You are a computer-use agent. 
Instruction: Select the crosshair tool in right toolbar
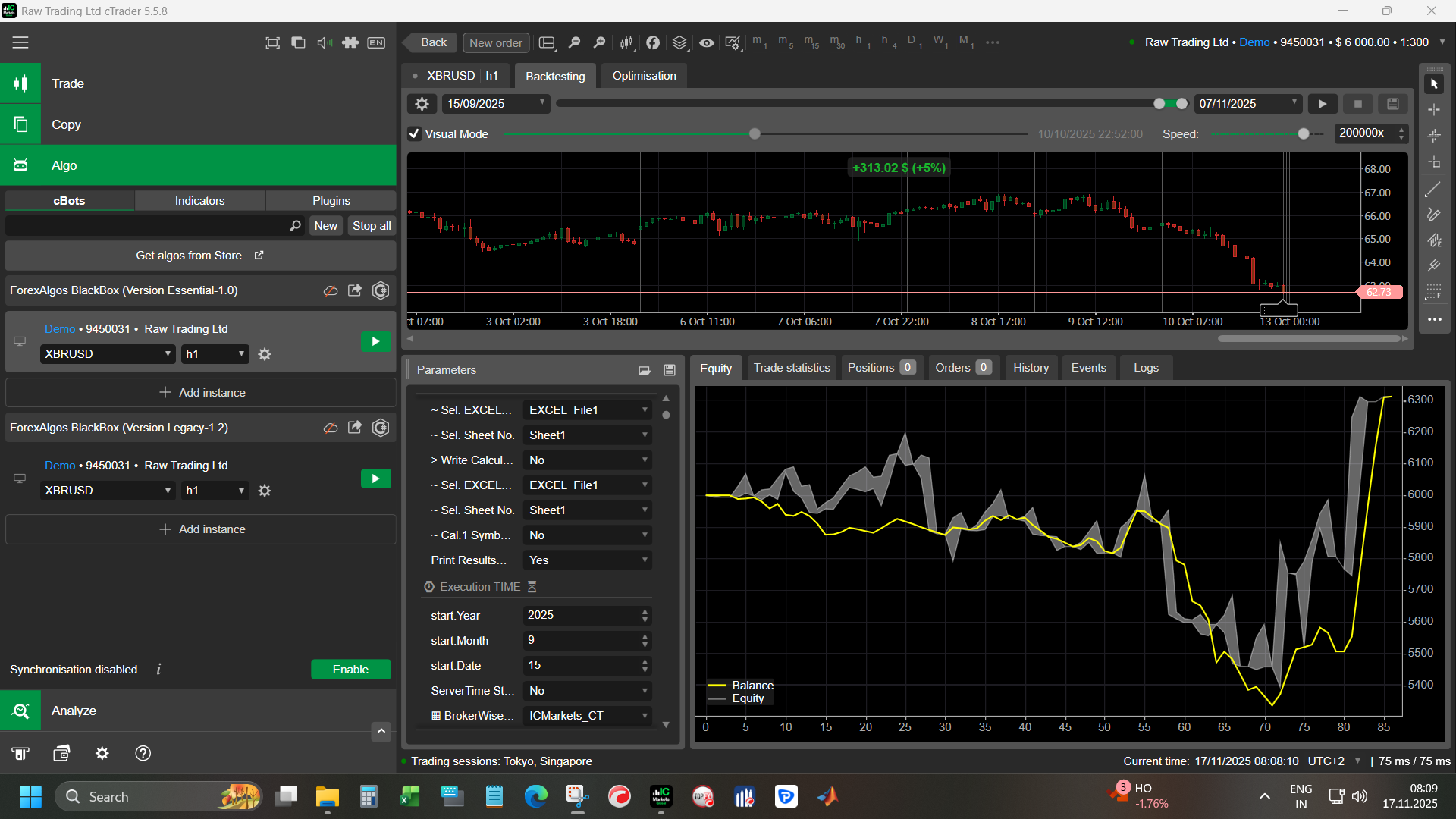[x=1433, y=110]
